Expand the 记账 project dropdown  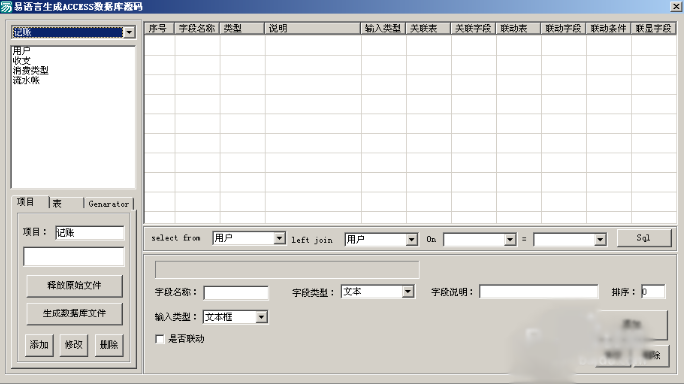129,32
